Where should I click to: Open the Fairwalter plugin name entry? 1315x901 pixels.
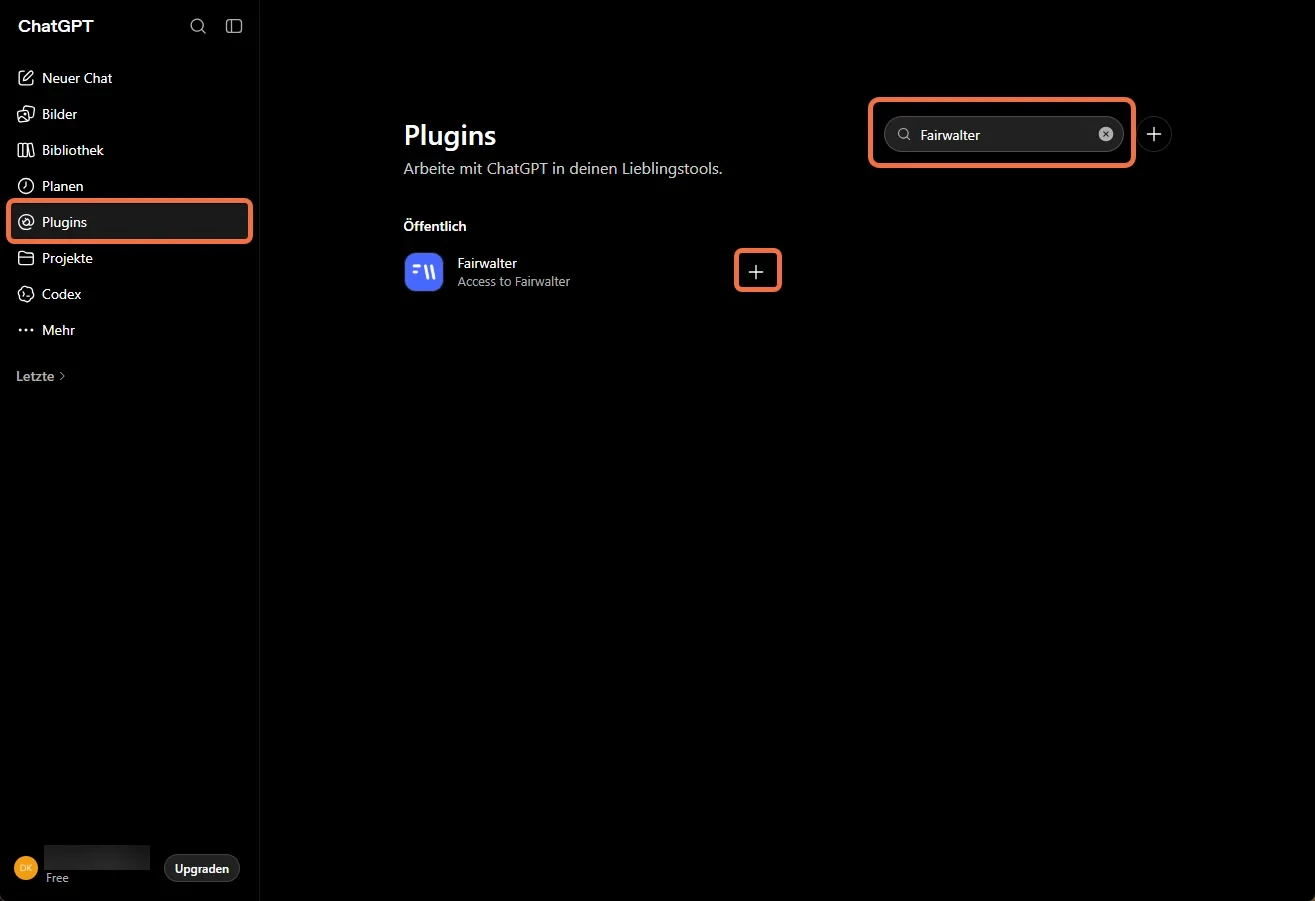(487, 263)
